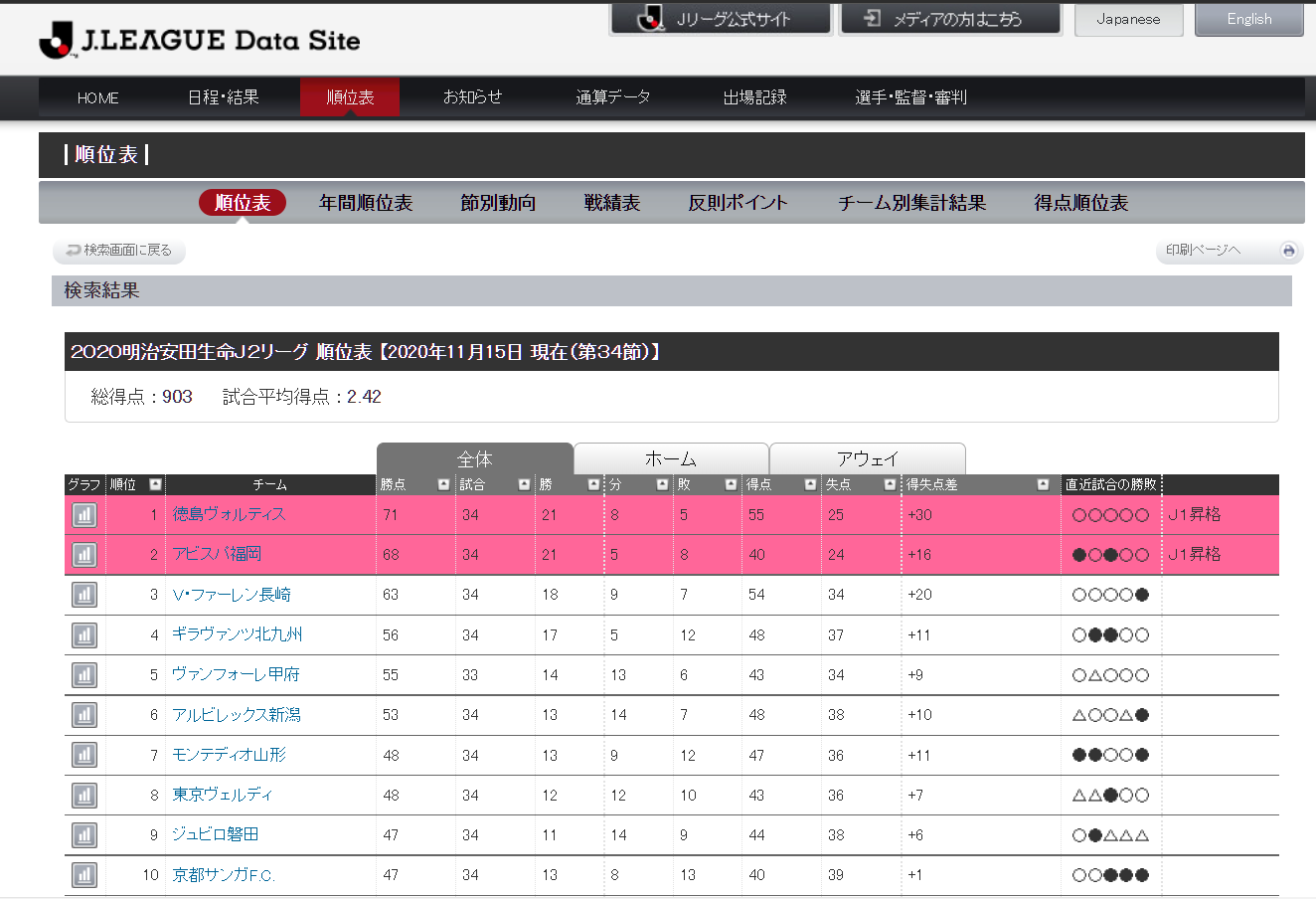Open 東京ヴェルディ team link
The width and height of the screenshot is (1316, 899).
(x=223, y=795)
